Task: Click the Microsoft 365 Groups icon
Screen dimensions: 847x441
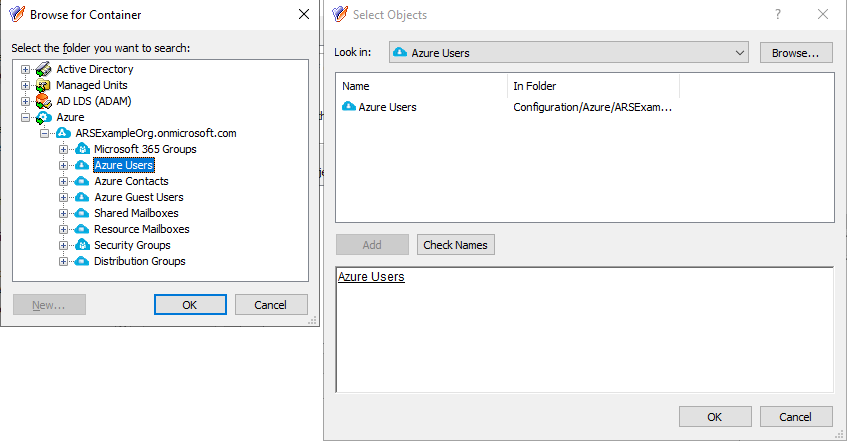Action: pyautogui.click(x=82, y=149)
